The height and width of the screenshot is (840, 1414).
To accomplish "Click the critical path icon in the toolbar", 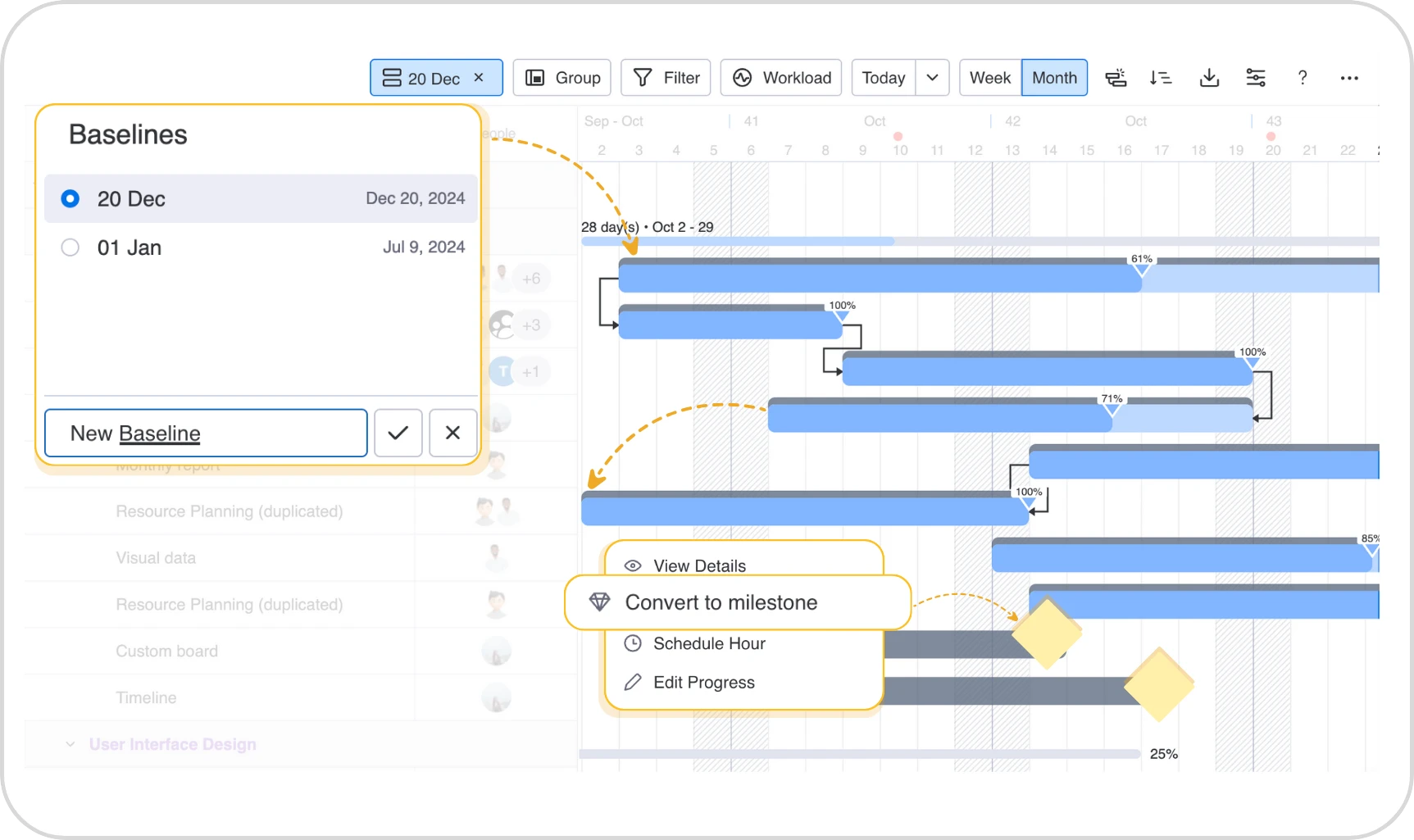I will (x=1116, y=77).
